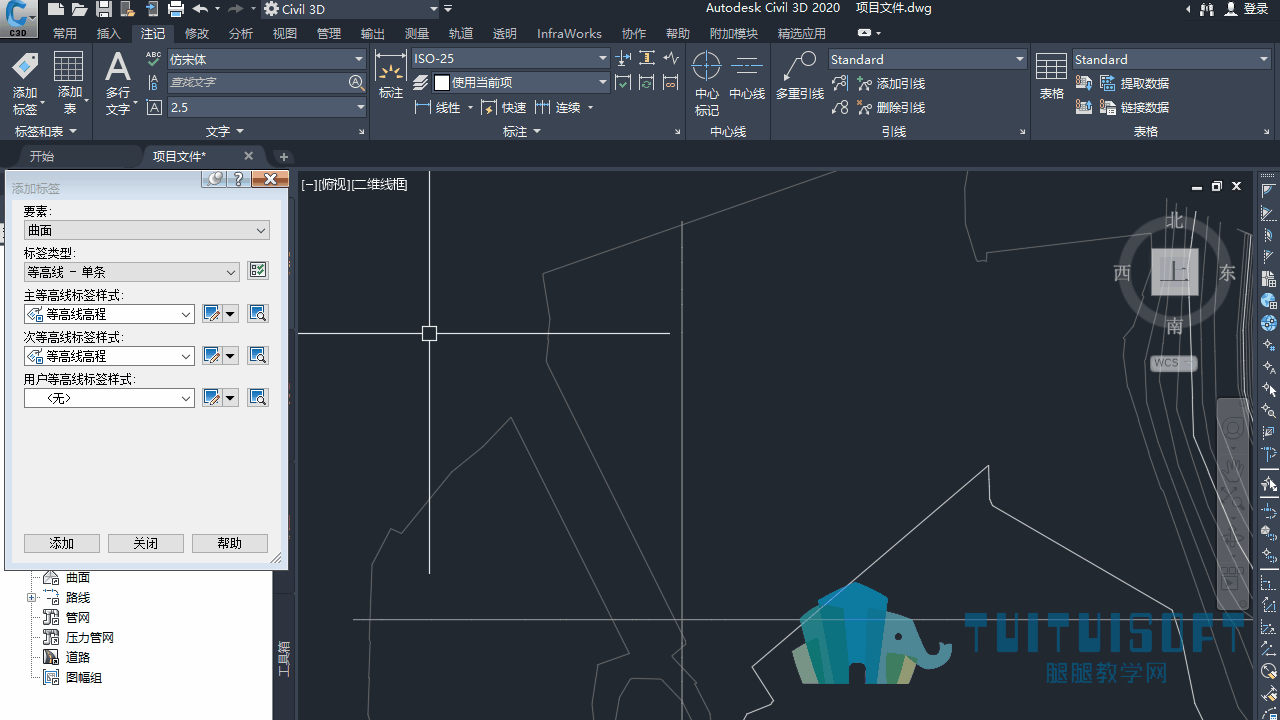
Task: Click the Add Leader (添加引线) button
Action: pyautogui.click(x=892, y=84)
